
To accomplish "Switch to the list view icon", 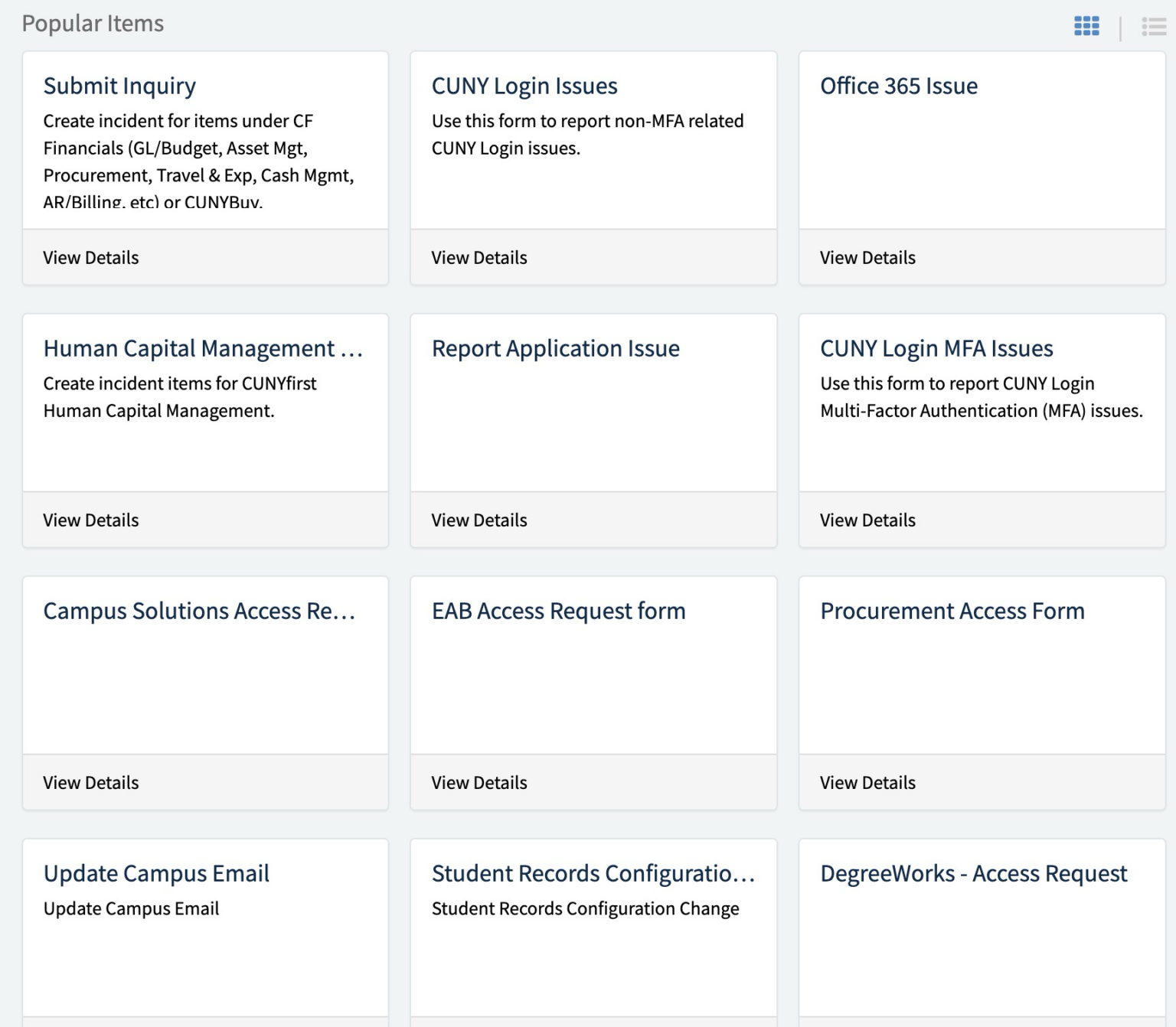I will point(1154,27).
